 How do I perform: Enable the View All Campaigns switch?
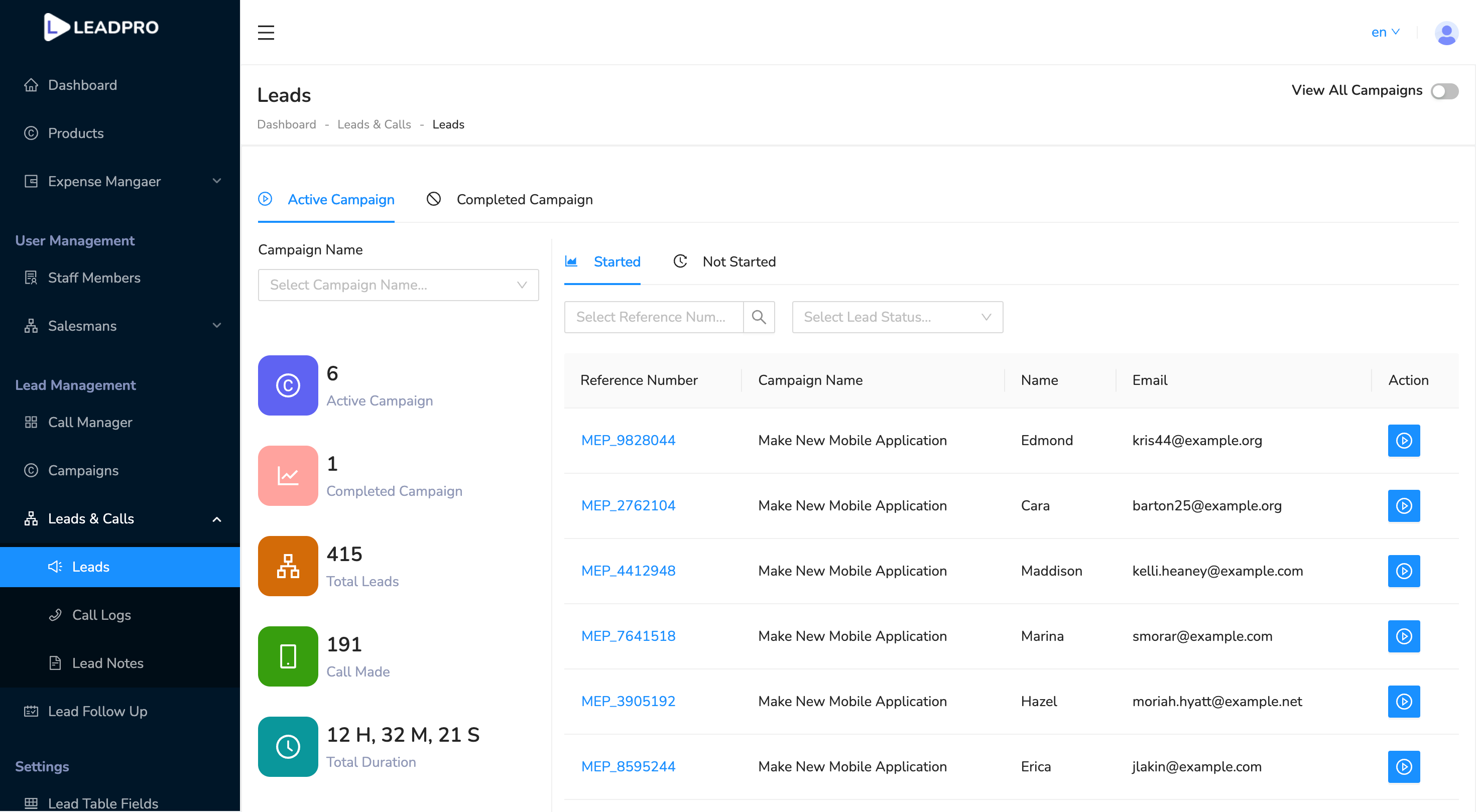pyautogui.click(x=1444, y=91)
